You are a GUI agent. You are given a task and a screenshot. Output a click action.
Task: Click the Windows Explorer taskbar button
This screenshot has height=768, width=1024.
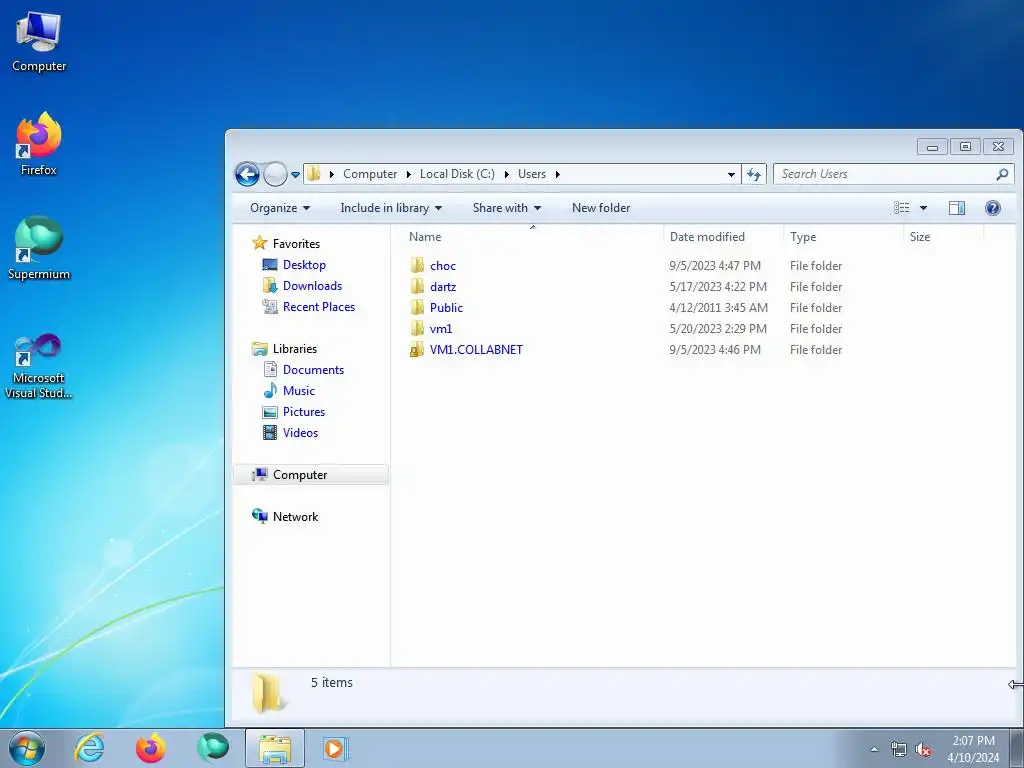coord(275,748)
